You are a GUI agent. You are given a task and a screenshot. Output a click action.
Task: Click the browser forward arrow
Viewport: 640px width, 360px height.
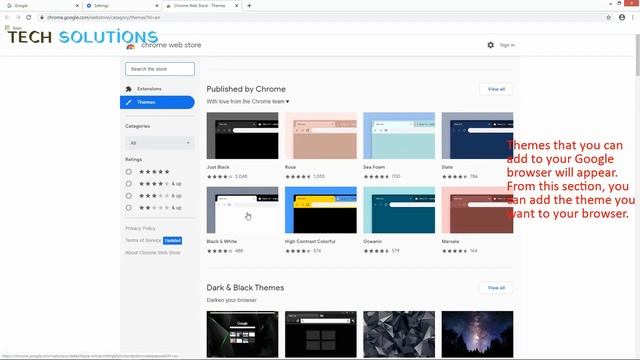18,18
